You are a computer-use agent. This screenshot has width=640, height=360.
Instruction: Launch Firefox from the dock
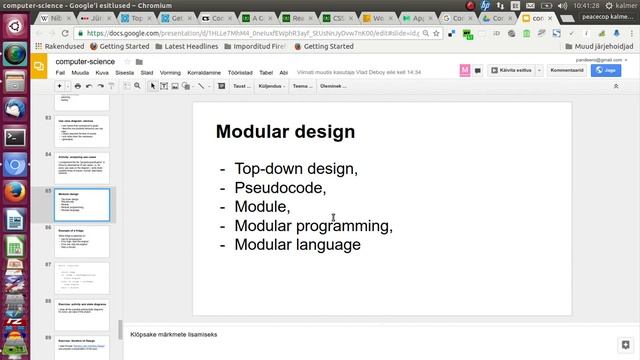tap(15, 192)
